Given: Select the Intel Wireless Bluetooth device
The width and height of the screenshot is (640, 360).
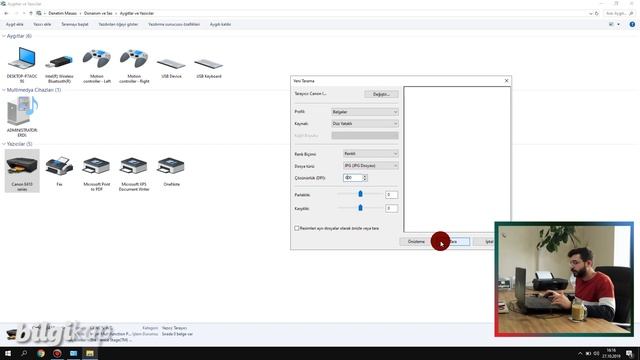Looking at the screenshot, I should pyautogui.click(x=59, y=64).
